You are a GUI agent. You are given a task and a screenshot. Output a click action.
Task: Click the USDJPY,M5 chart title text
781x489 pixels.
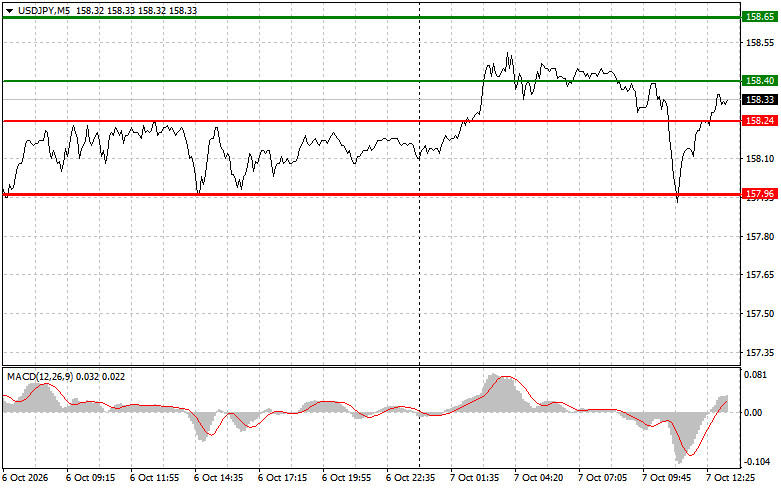pos(44,10)
